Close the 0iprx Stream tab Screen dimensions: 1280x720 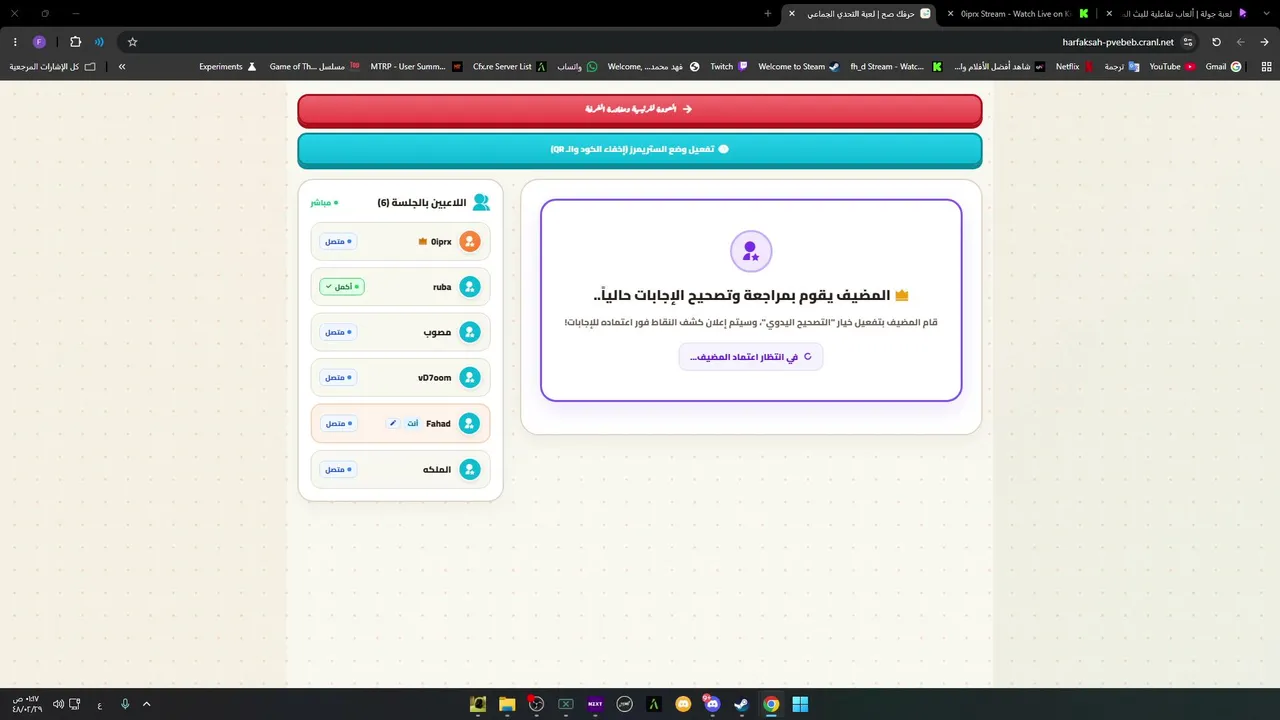[950, 14]
